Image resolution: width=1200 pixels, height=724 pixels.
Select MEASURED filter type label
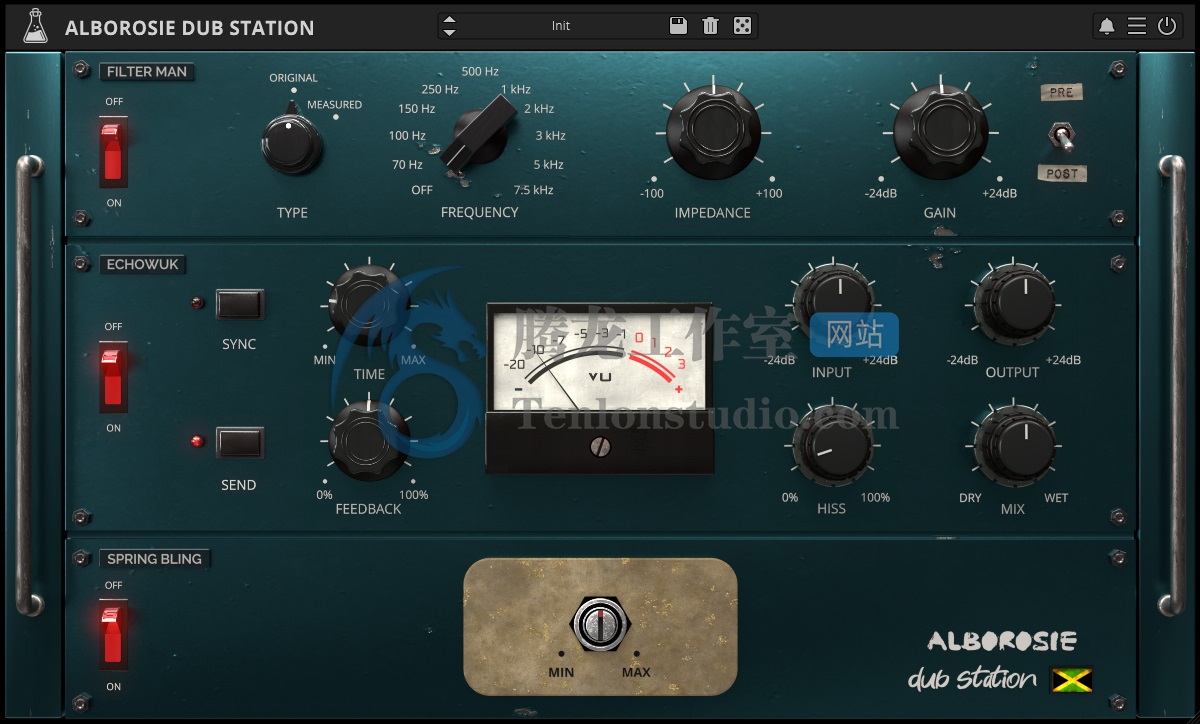tap(334, 105)
